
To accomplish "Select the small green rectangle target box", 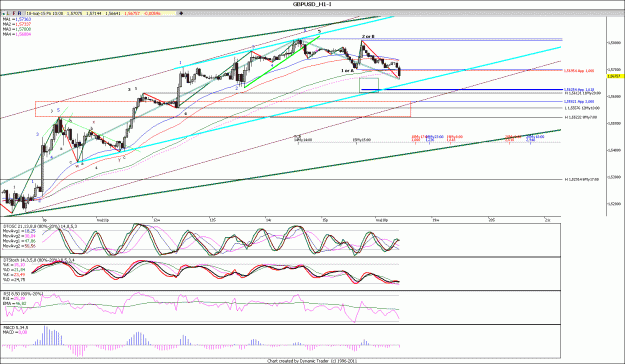I will [x=369, y=85].
